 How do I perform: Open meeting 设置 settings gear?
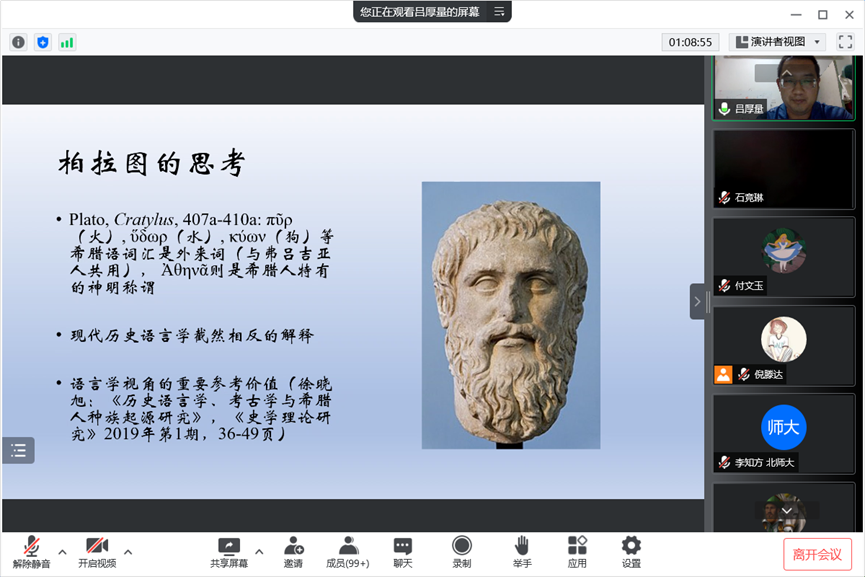(x=631, y=551)
